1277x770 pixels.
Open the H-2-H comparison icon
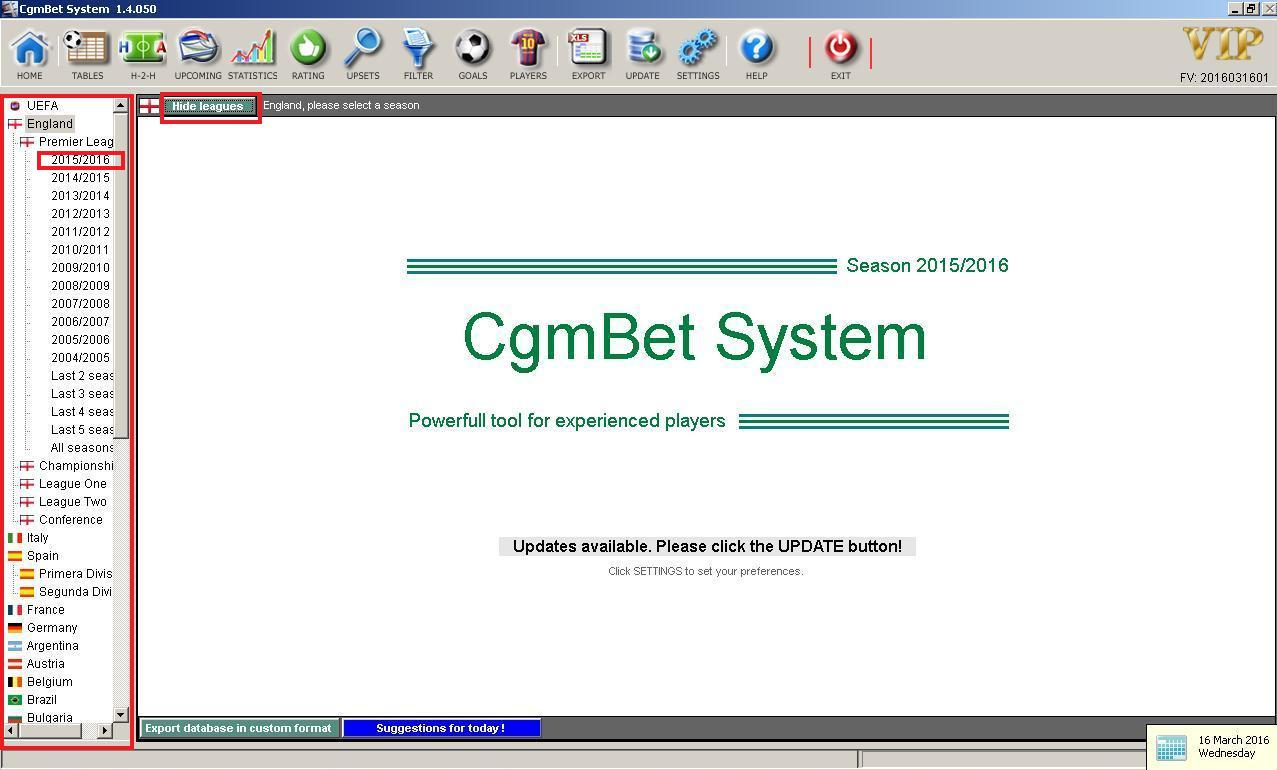(142, 54)
